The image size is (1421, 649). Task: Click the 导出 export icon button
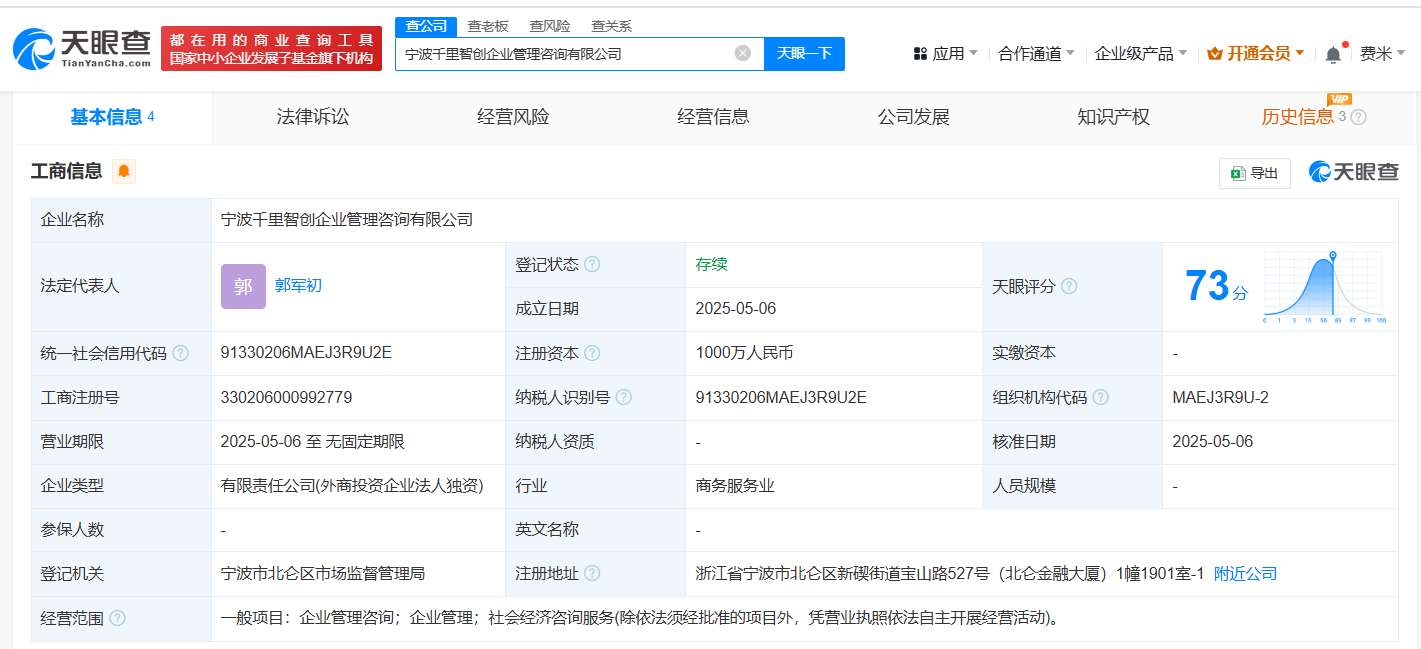(1254, 172)
